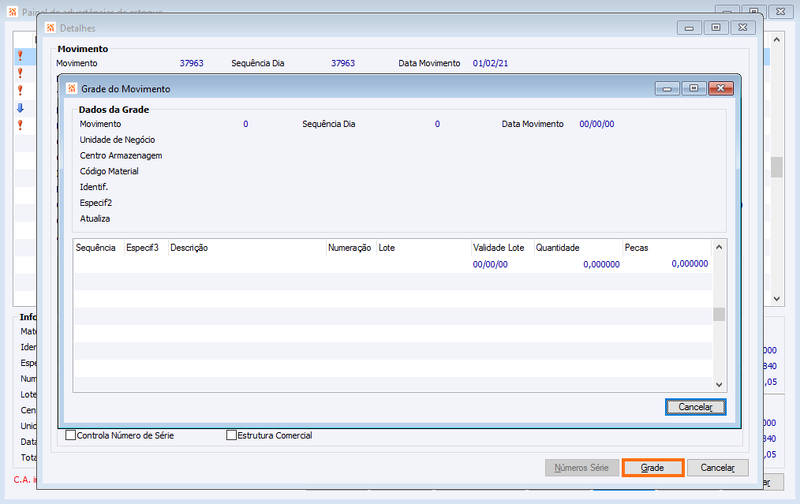800x504 pixels.
Task: Click background panel scrollbar down arrow
Action: tap(777, 299)
